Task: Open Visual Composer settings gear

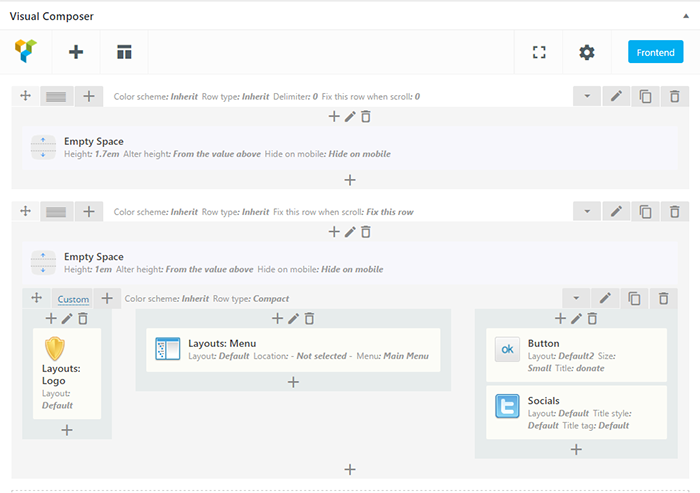Action: 587,52
